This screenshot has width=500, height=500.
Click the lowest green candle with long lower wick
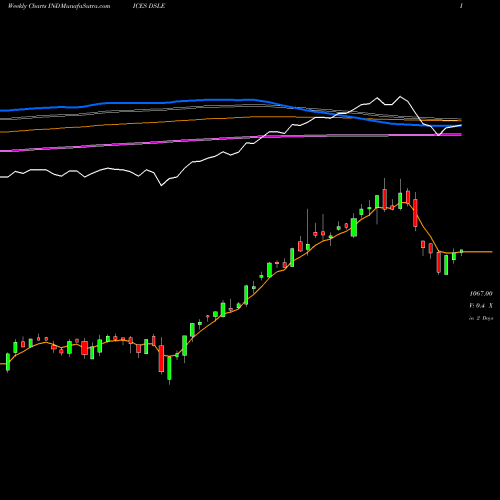pos(169,368)
